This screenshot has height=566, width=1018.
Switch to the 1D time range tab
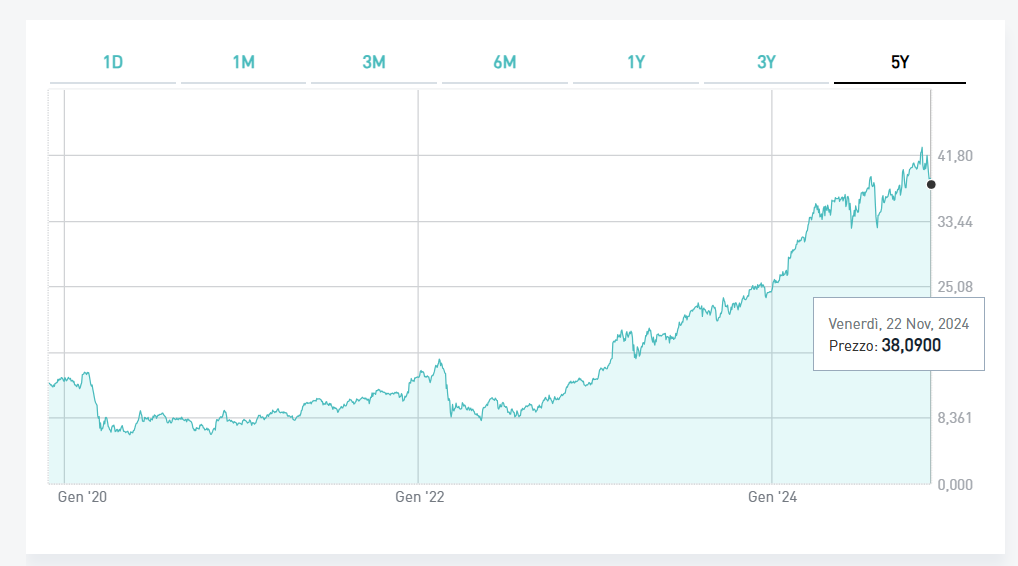point(113,62)
